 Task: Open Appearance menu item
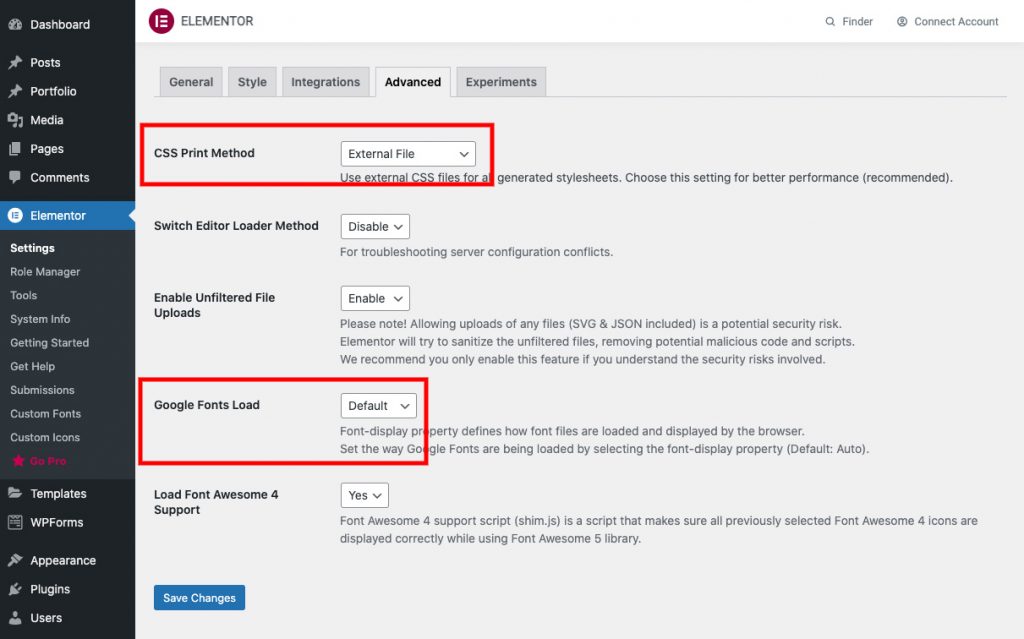(x=67, y=560)
